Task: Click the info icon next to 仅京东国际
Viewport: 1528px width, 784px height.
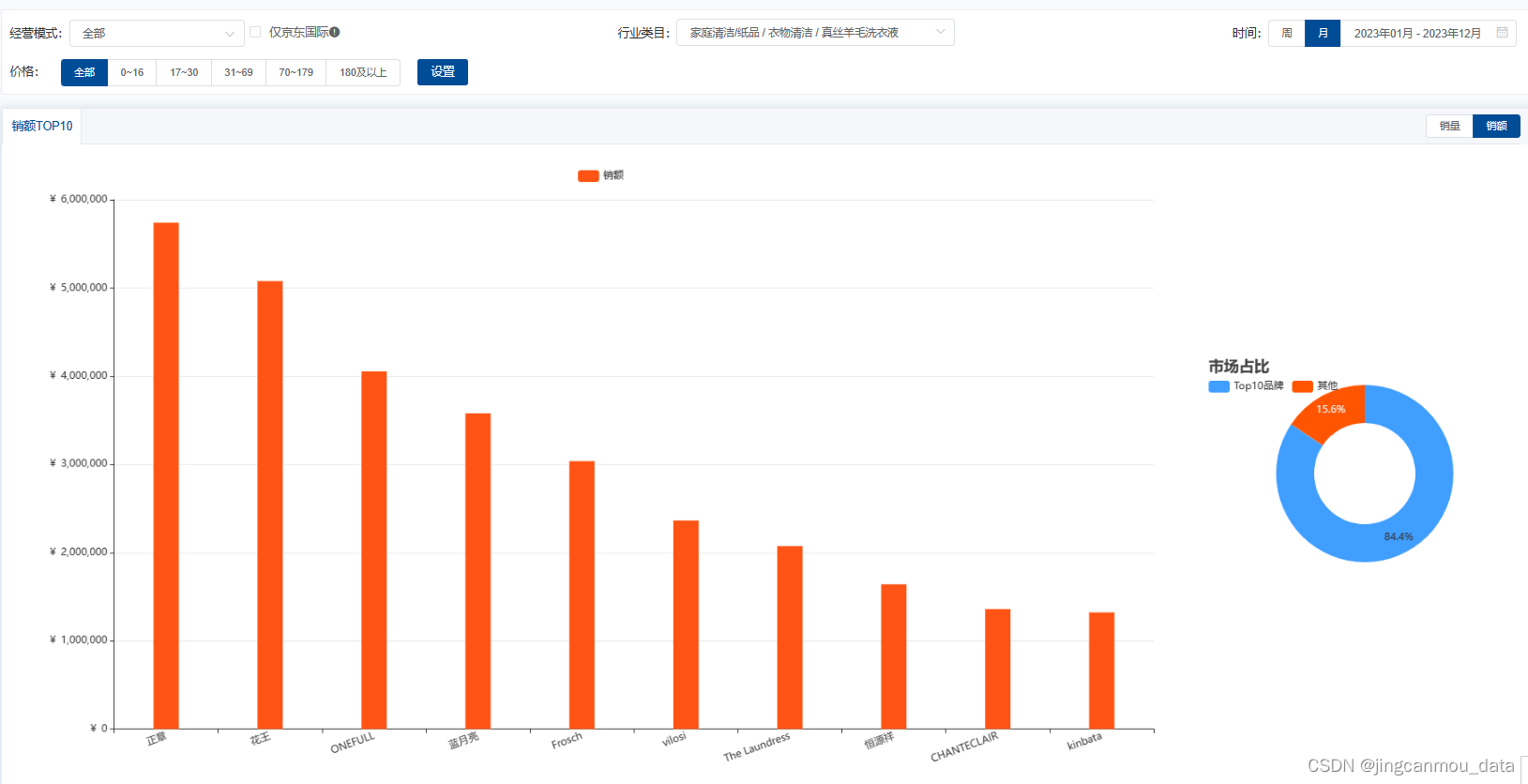Action: (x=335, y=32)
